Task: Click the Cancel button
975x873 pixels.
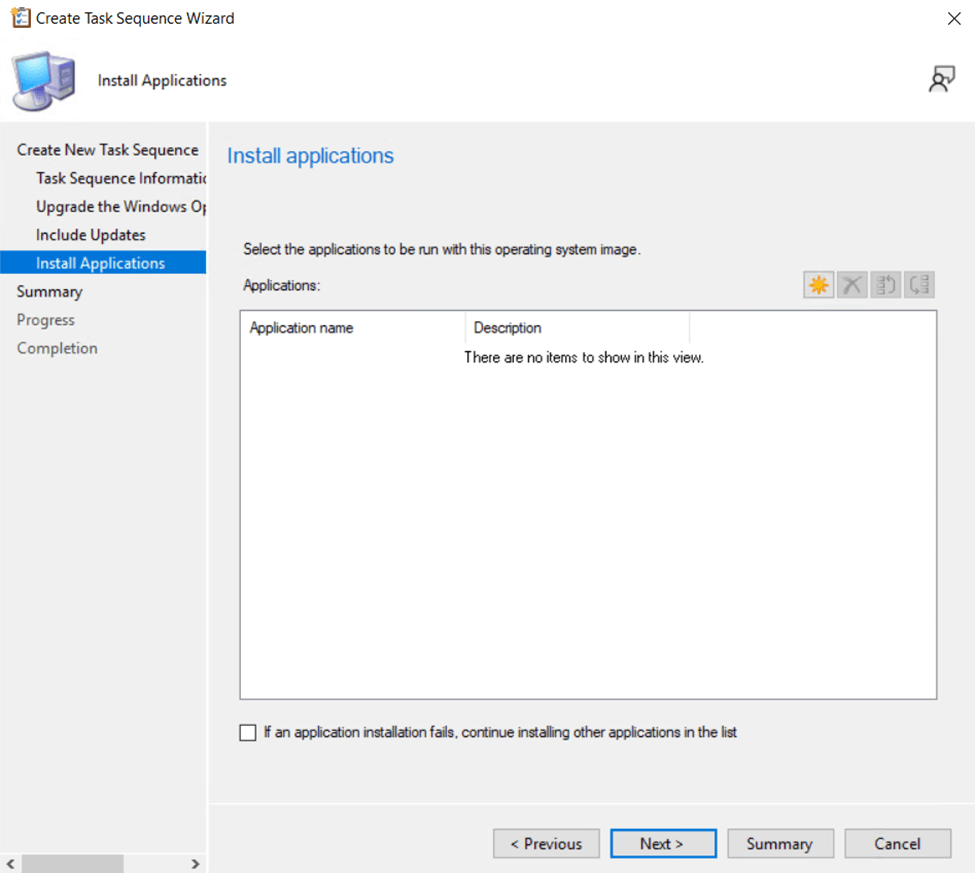Action: [897, 844]
